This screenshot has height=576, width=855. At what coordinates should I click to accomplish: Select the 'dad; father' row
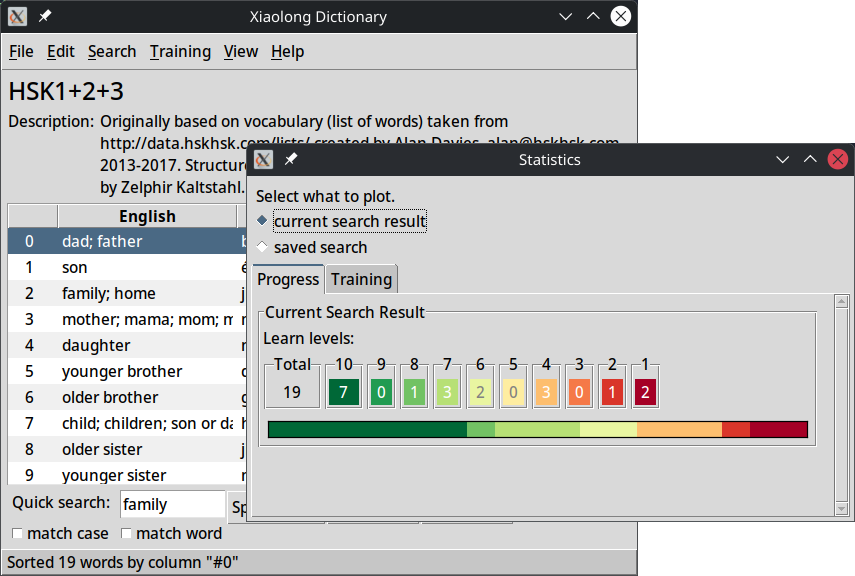click(x=127, y=241)
